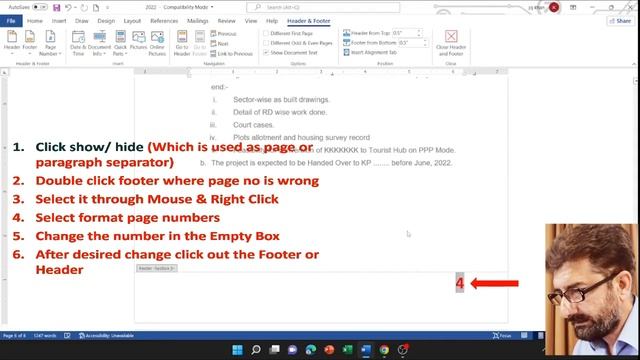
Task: Click page count in status bar
Action: [14, 336]
